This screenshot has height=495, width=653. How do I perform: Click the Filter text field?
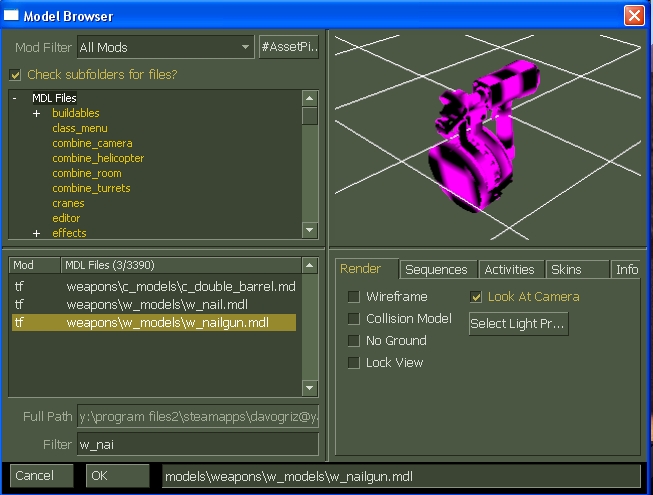tap(198, 444)
